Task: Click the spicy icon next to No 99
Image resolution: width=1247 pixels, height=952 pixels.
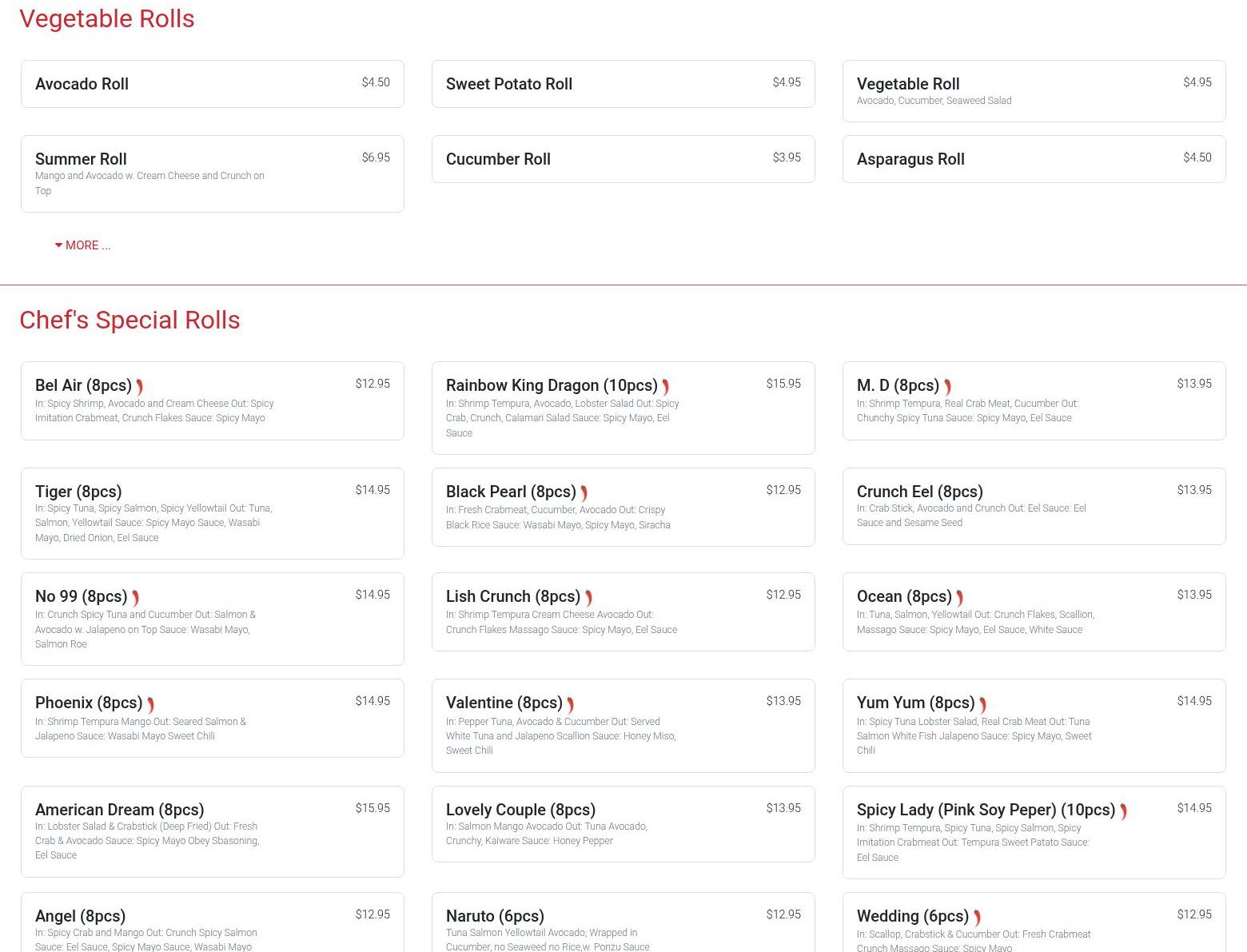Action: (135, 599)
